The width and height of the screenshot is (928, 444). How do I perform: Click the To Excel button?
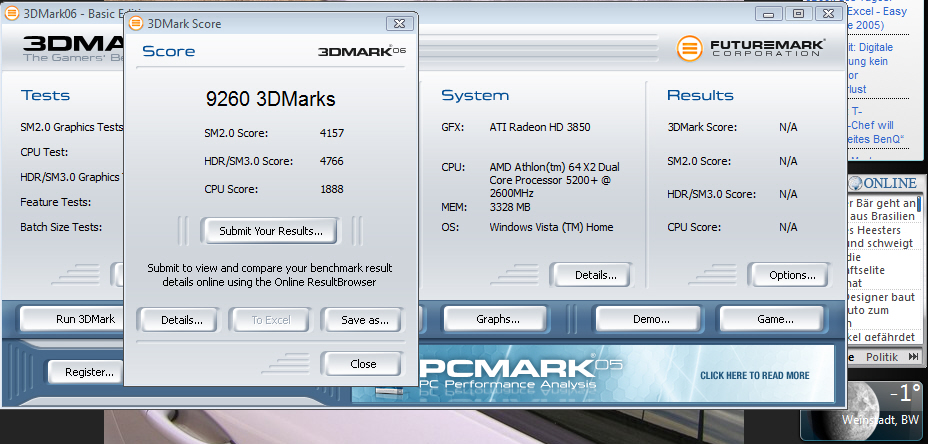[x=270, y=320]
